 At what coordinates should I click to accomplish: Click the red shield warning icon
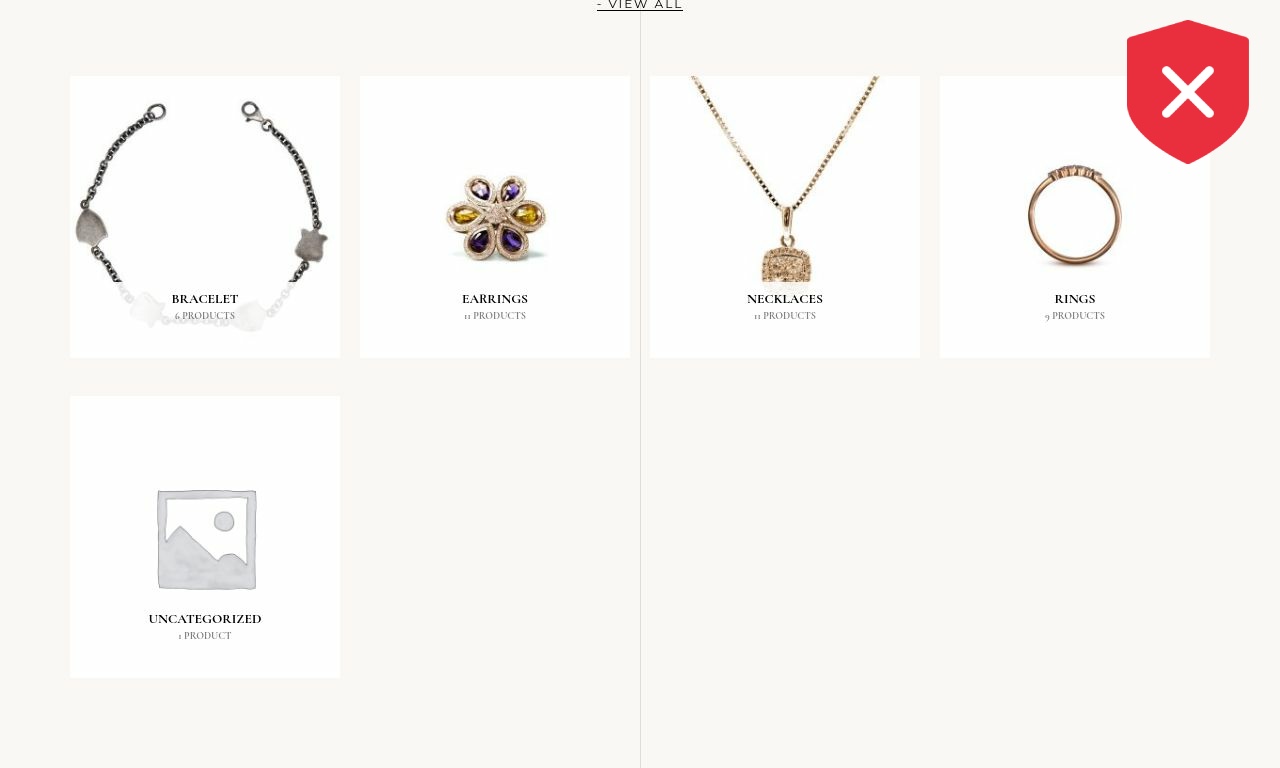click(x=1188, y=92)
